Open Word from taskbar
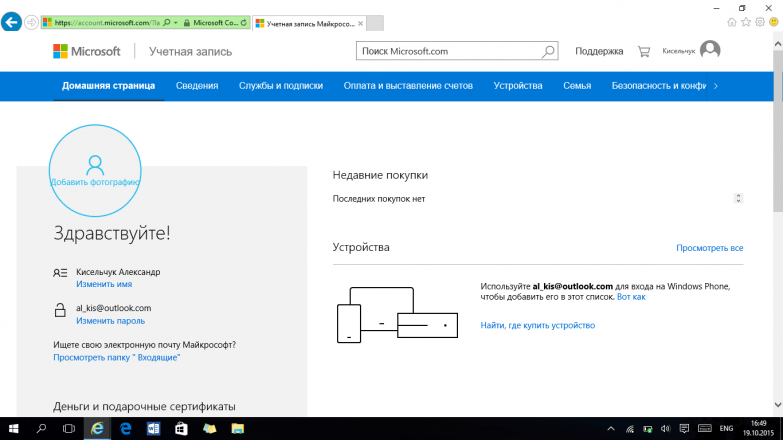The image size is (783, 440). pos(153,429)
